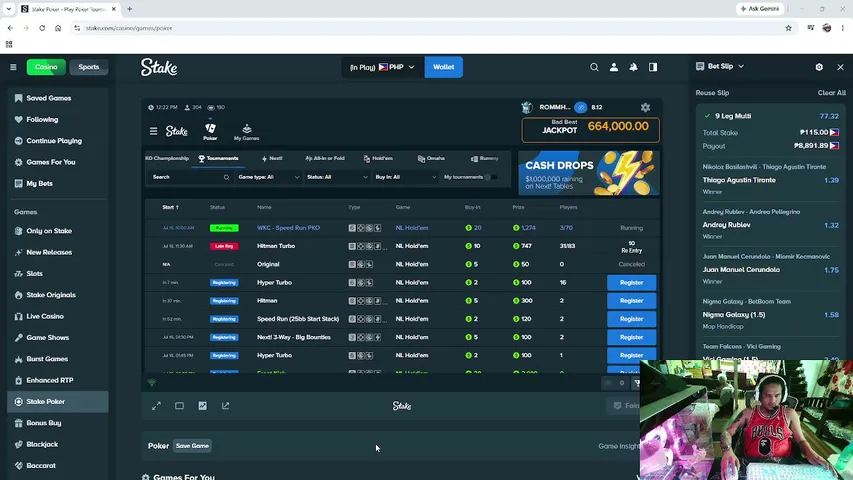This screenshot has height=480, width=853.
Task: Open the Cash Drops banner
Action: point(589,173)
